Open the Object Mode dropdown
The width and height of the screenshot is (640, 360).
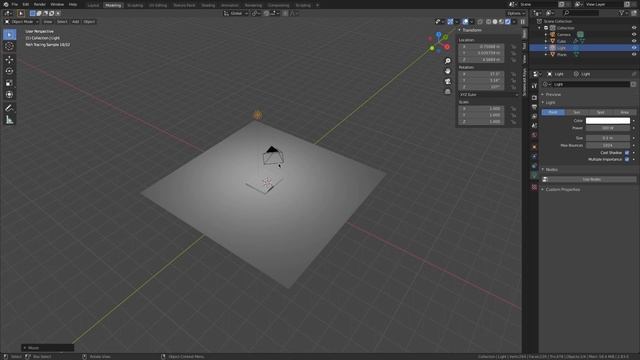21,22
